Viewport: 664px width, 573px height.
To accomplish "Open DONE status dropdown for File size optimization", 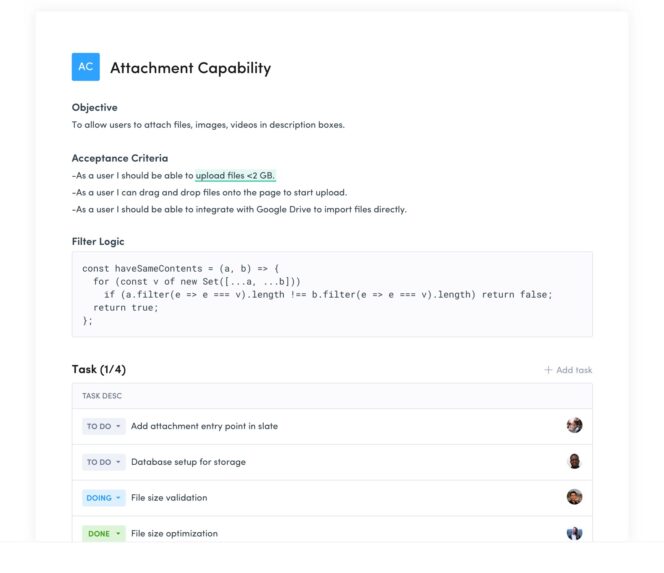I will pos(104,534).
